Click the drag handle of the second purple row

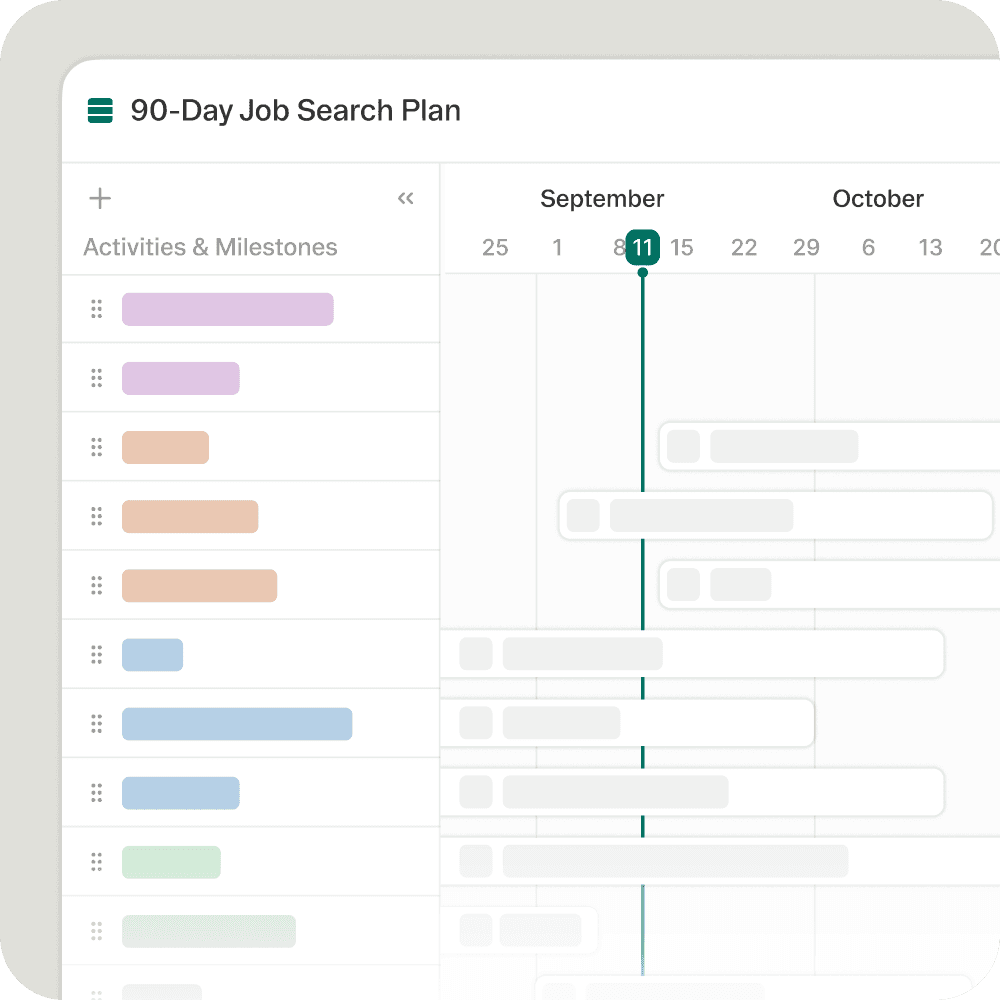[x=97, y=378]
